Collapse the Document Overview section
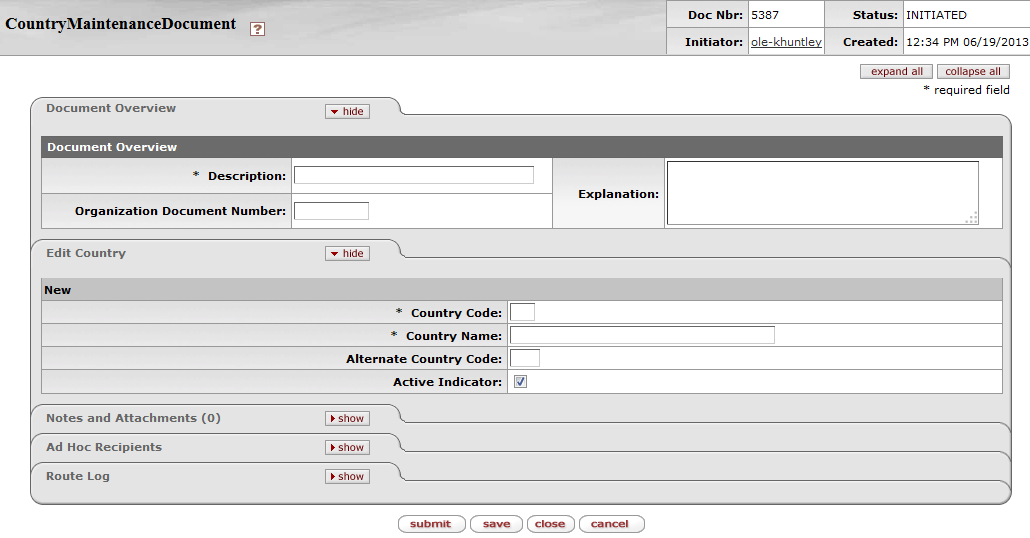The width and height of the screenshot is (1030, 538). 347,112
